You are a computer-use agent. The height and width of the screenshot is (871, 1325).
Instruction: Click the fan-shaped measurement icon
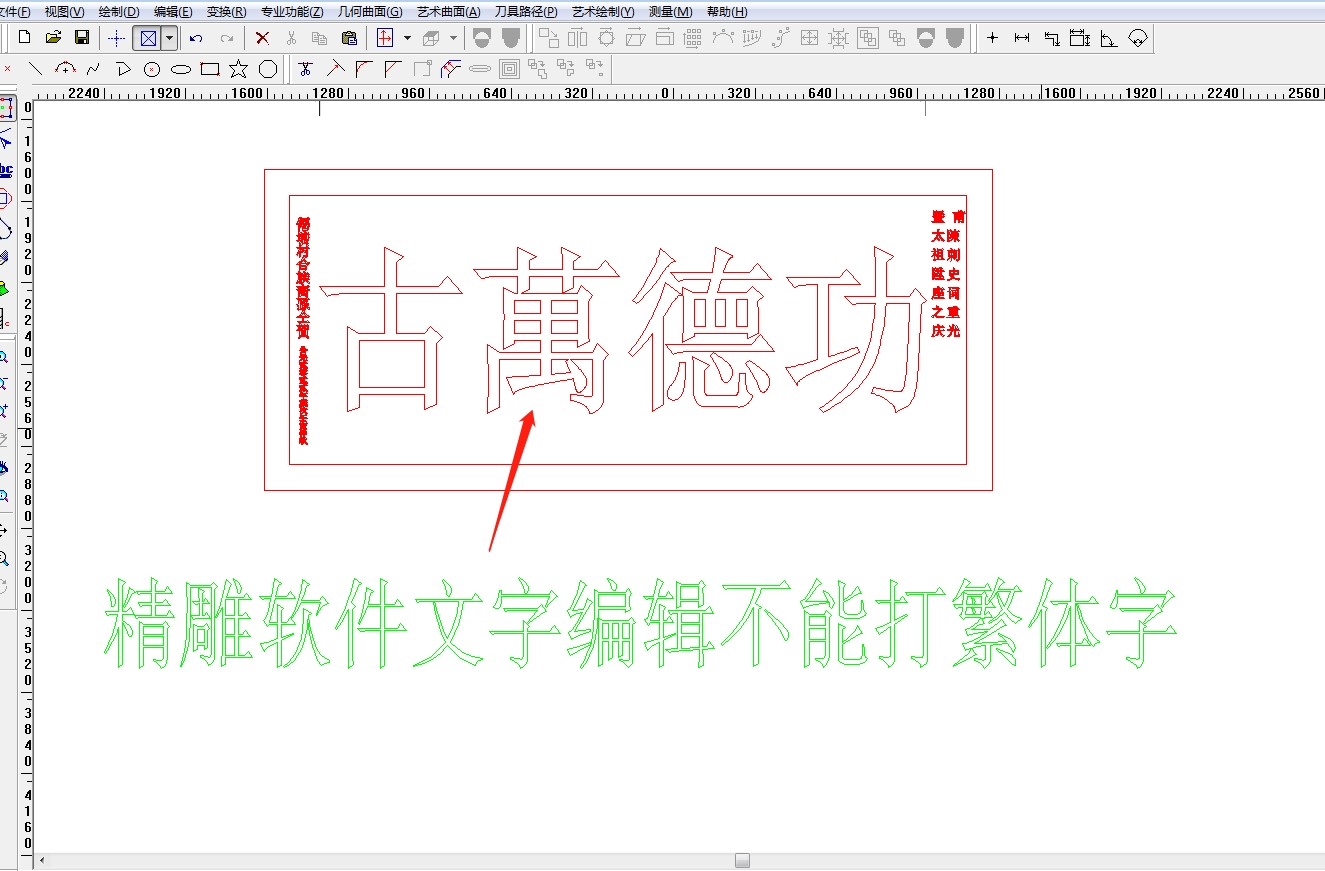pos(1137,38)
